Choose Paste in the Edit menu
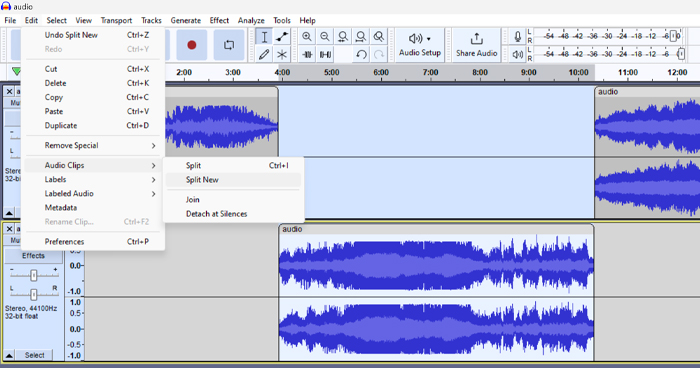The width and height of the screenshot is (700, 368). click(x=92, y=112)
